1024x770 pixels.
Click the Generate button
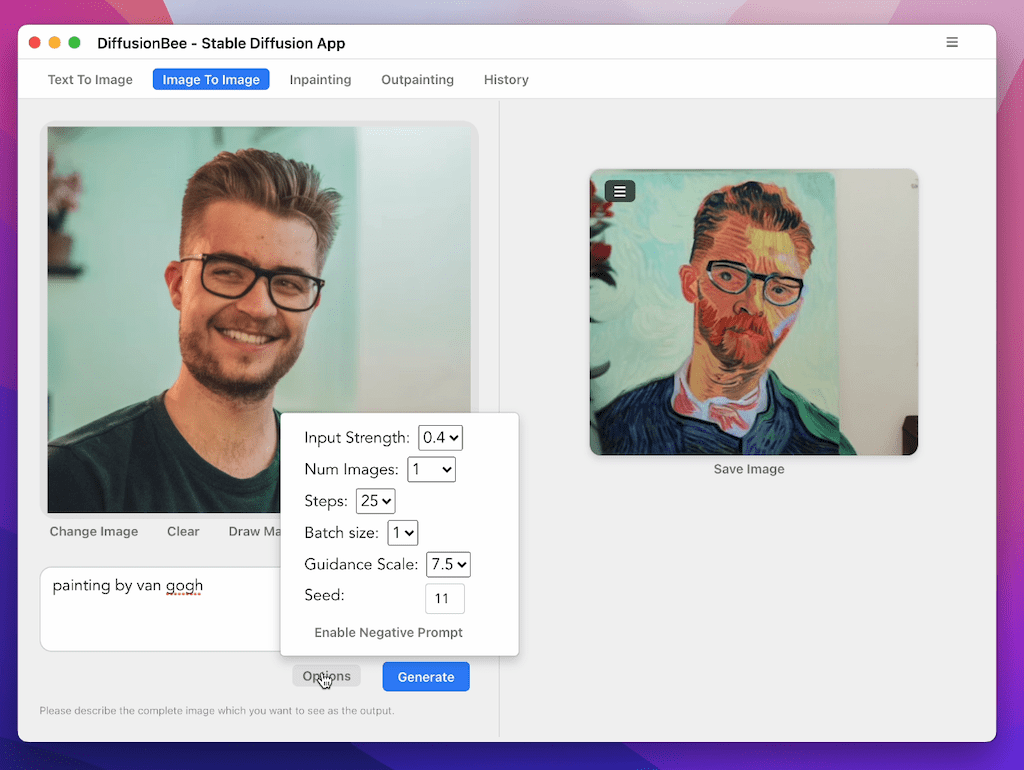(425, 676)
